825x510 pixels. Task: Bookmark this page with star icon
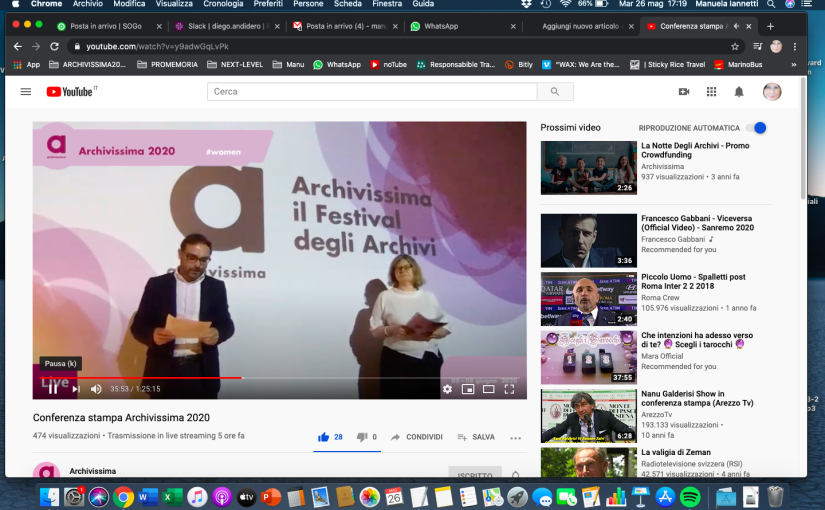(x=735, y=46)
